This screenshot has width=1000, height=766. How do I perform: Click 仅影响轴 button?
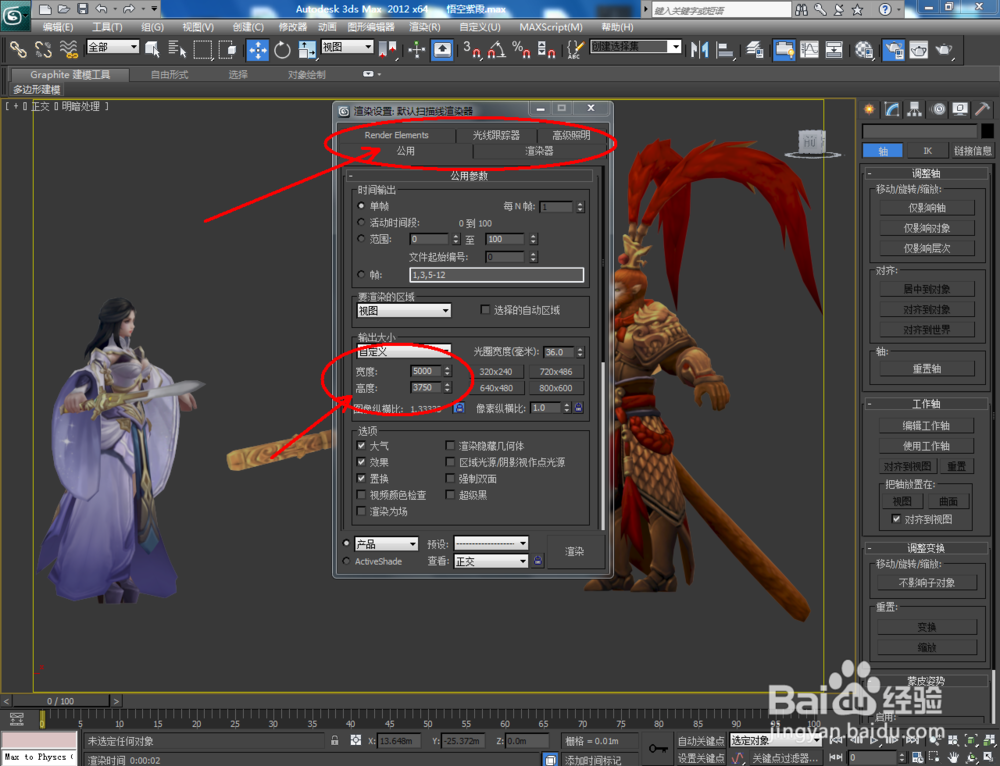927,207
